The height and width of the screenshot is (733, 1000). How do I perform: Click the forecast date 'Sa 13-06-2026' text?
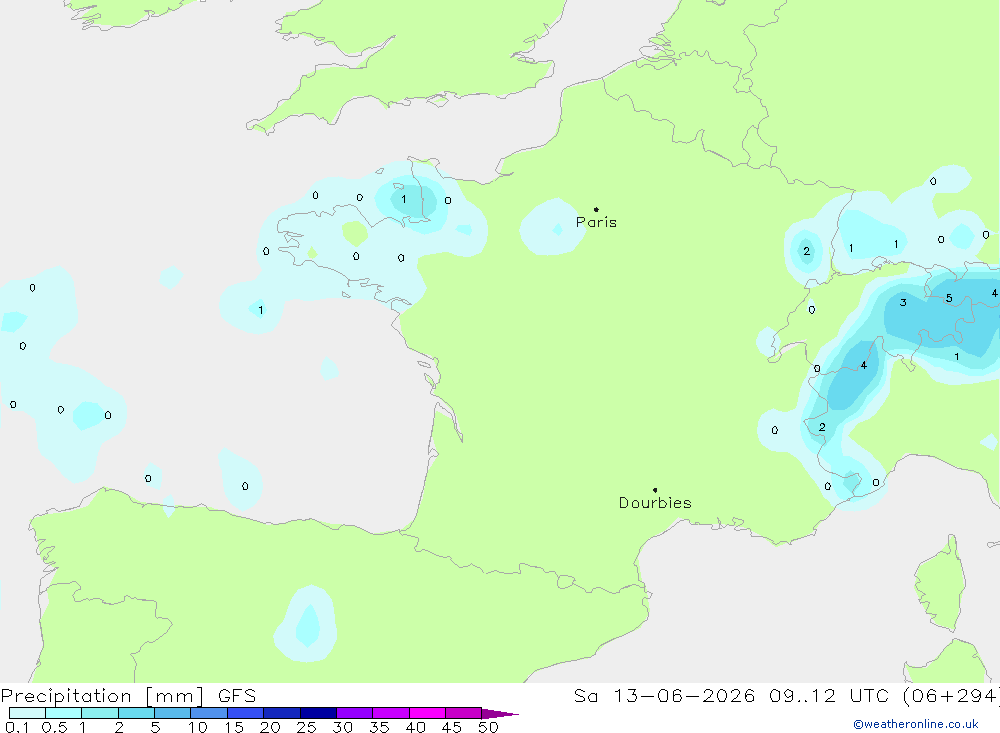(664, 695)
